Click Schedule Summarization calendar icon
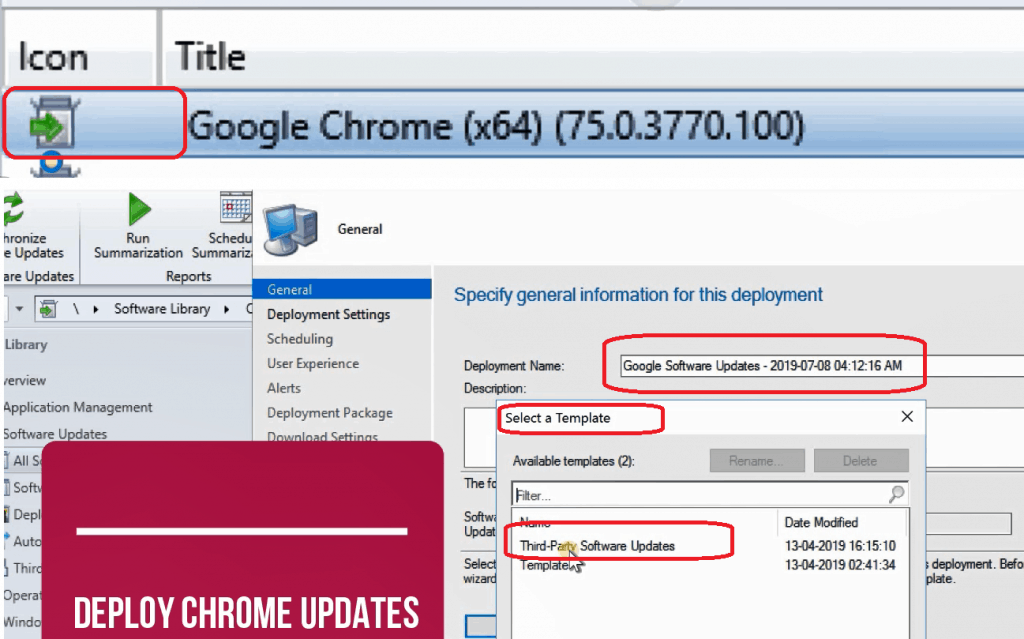The image size is (1024, 639). point(236,208)
